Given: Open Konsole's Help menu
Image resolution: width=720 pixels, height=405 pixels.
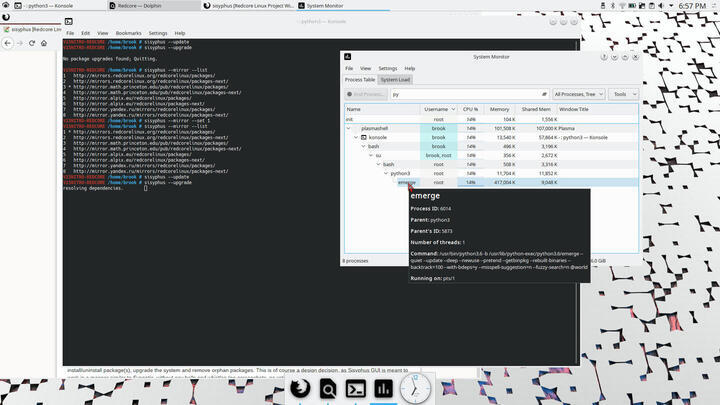Looking at the screenshot, I should pyautogui.click(x=180, y=33).
